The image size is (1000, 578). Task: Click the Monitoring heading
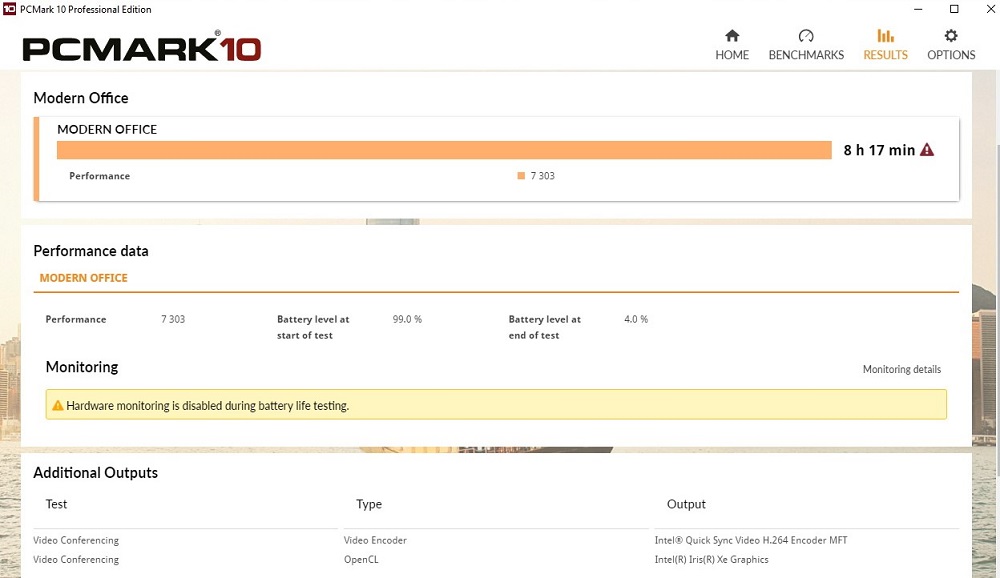82,367
